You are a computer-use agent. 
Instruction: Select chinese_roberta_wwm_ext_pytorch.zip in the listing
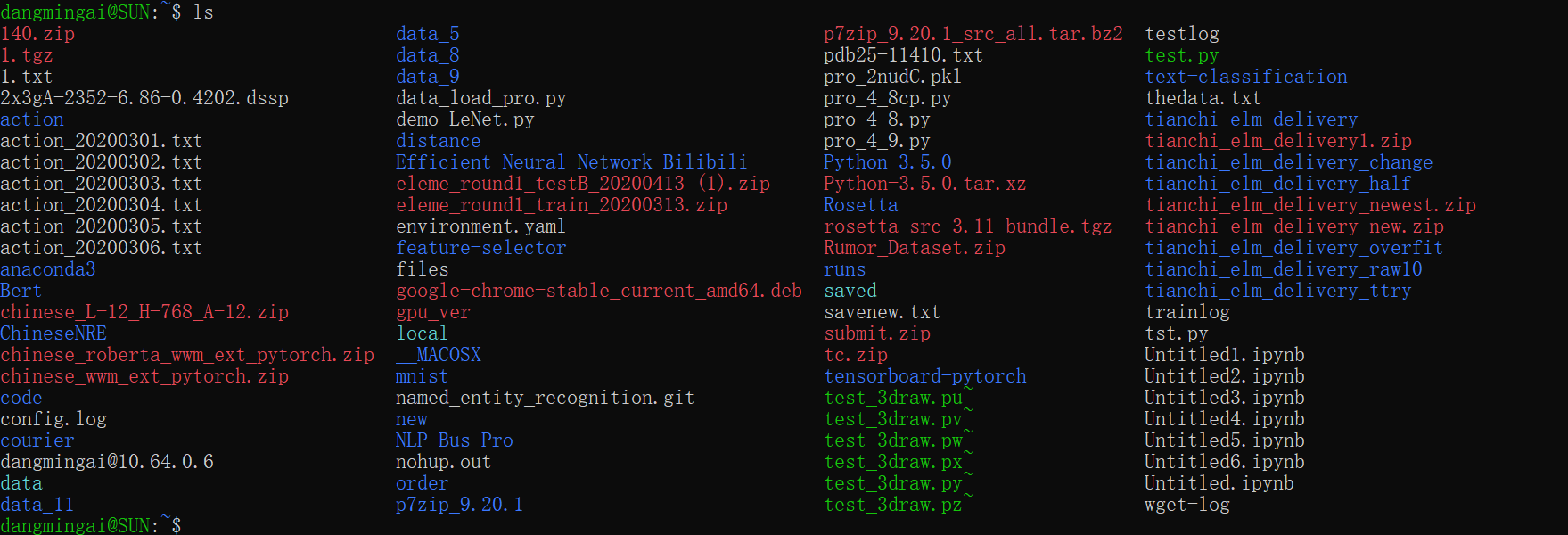tap(187, 355)
